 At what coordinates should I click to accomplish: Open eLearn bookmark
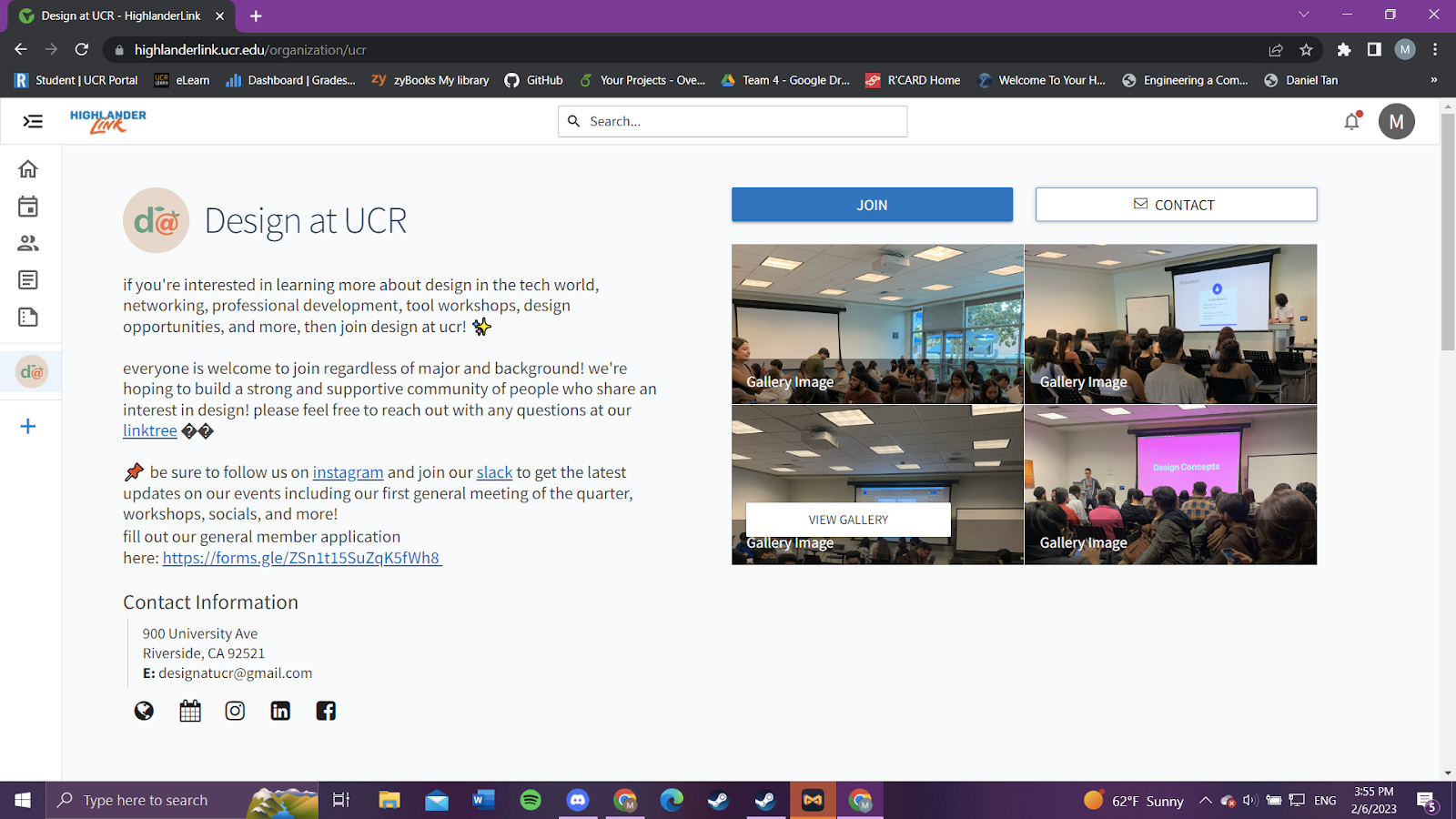[182, 80]
